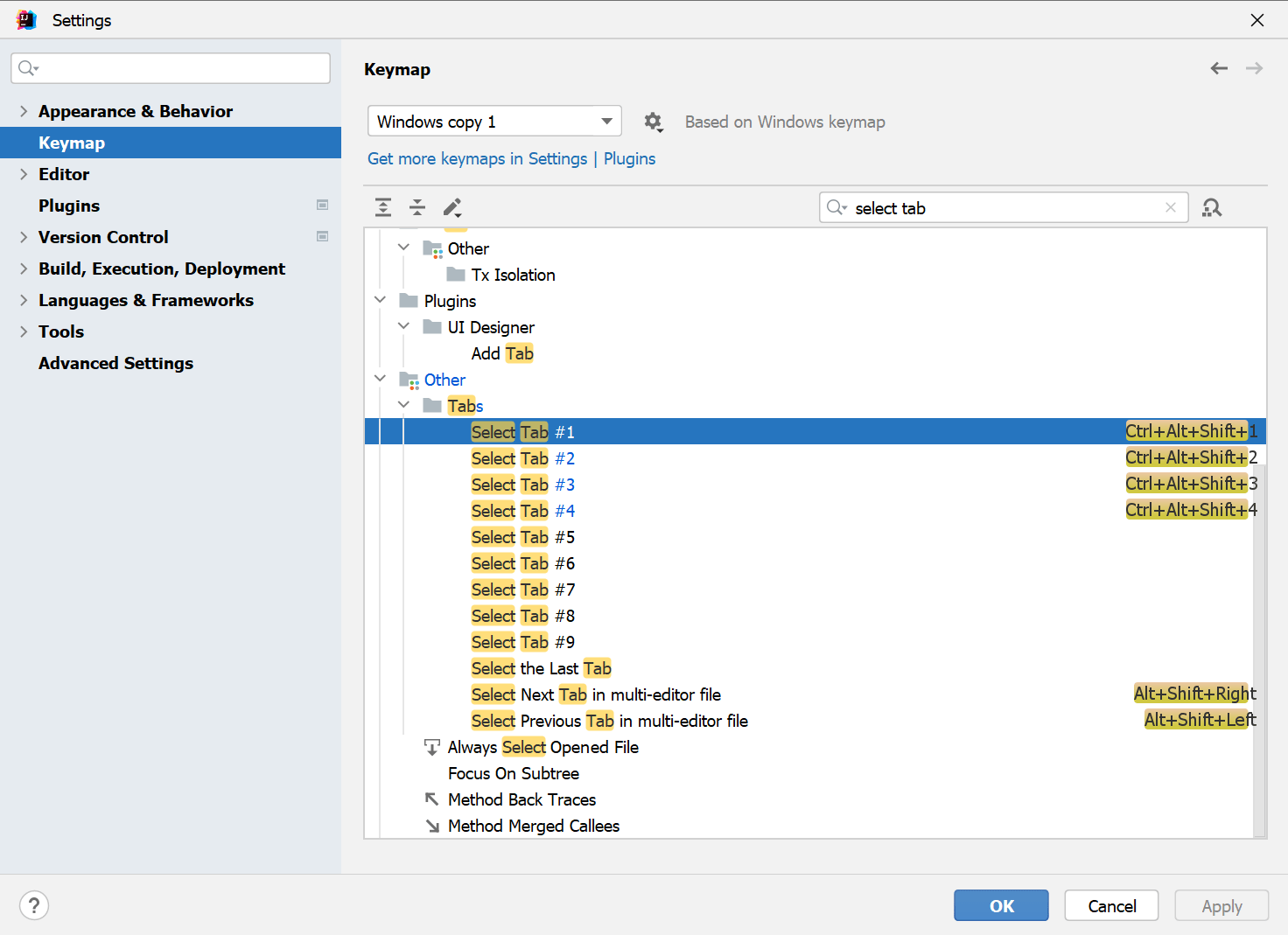Open the keymap options gear icon
This screenshot has height=935, width=1288.
653,122
